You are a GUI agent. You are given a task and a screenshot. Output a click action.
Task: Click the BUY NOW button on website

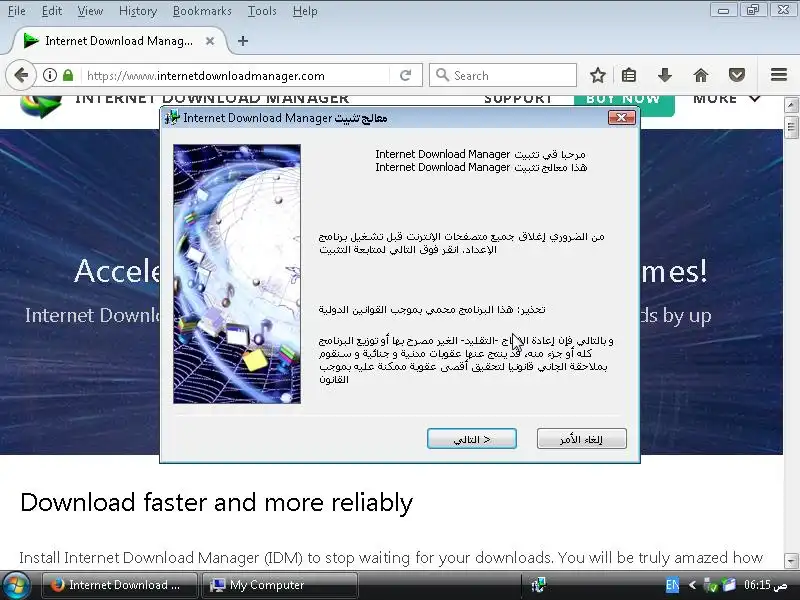(624, 104)
